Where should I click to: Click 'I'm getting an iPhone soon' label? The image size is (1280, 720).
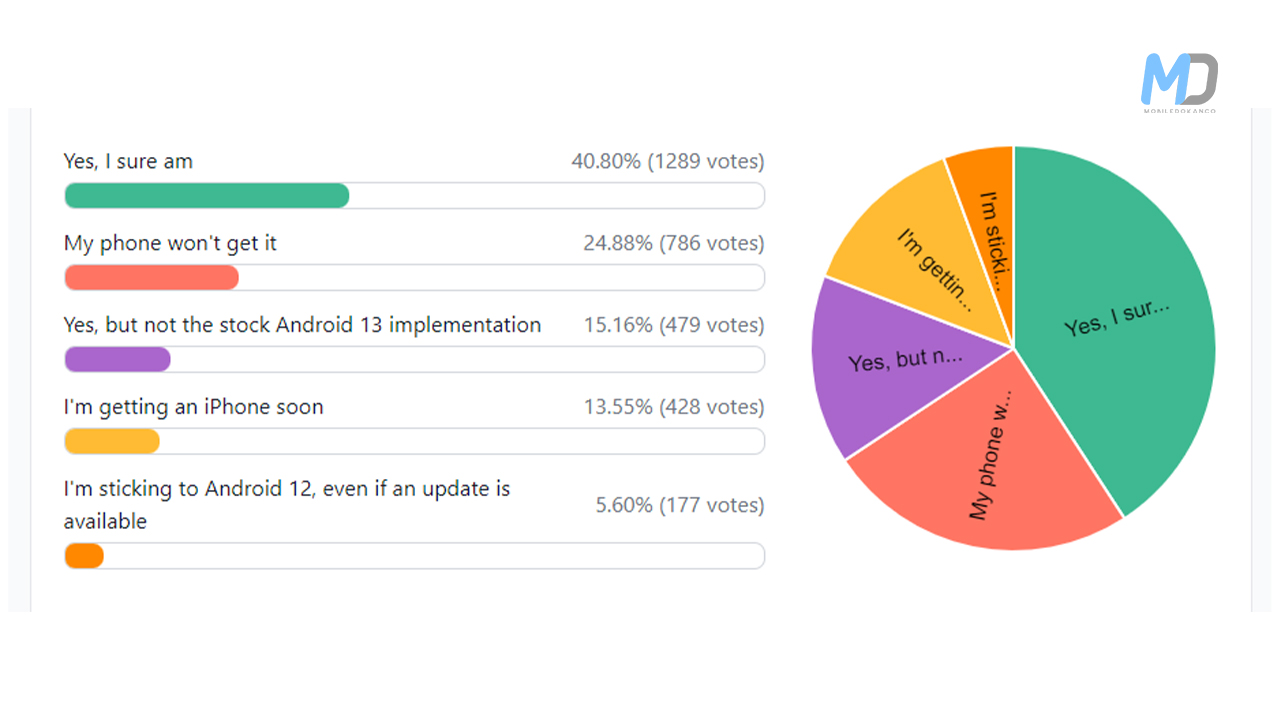click(193, 407)
